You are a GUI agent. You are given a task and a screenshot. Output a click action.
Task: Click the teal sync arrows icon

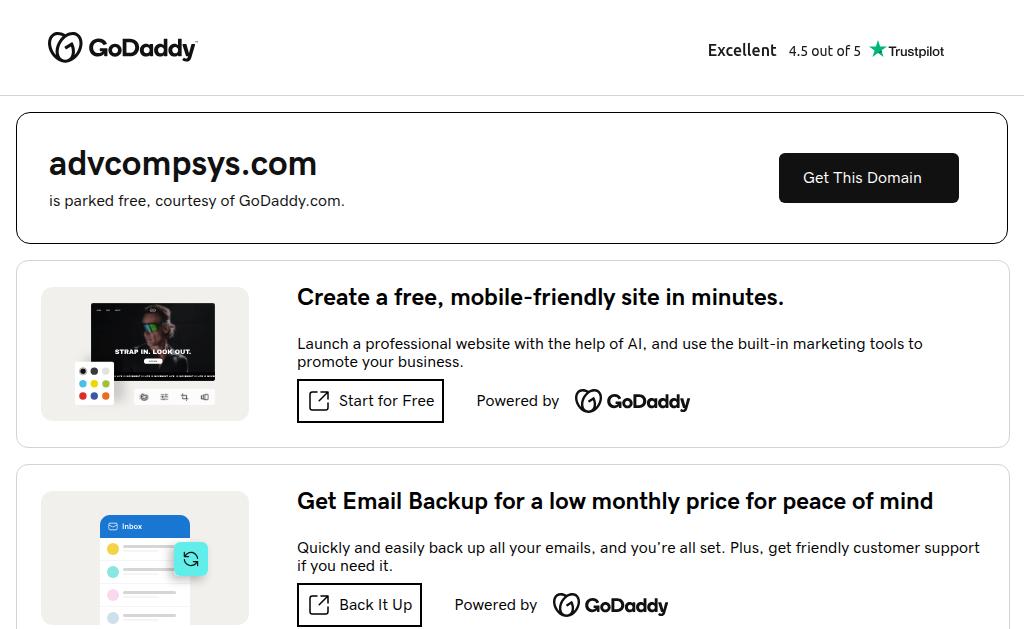[x=191, y=559]
